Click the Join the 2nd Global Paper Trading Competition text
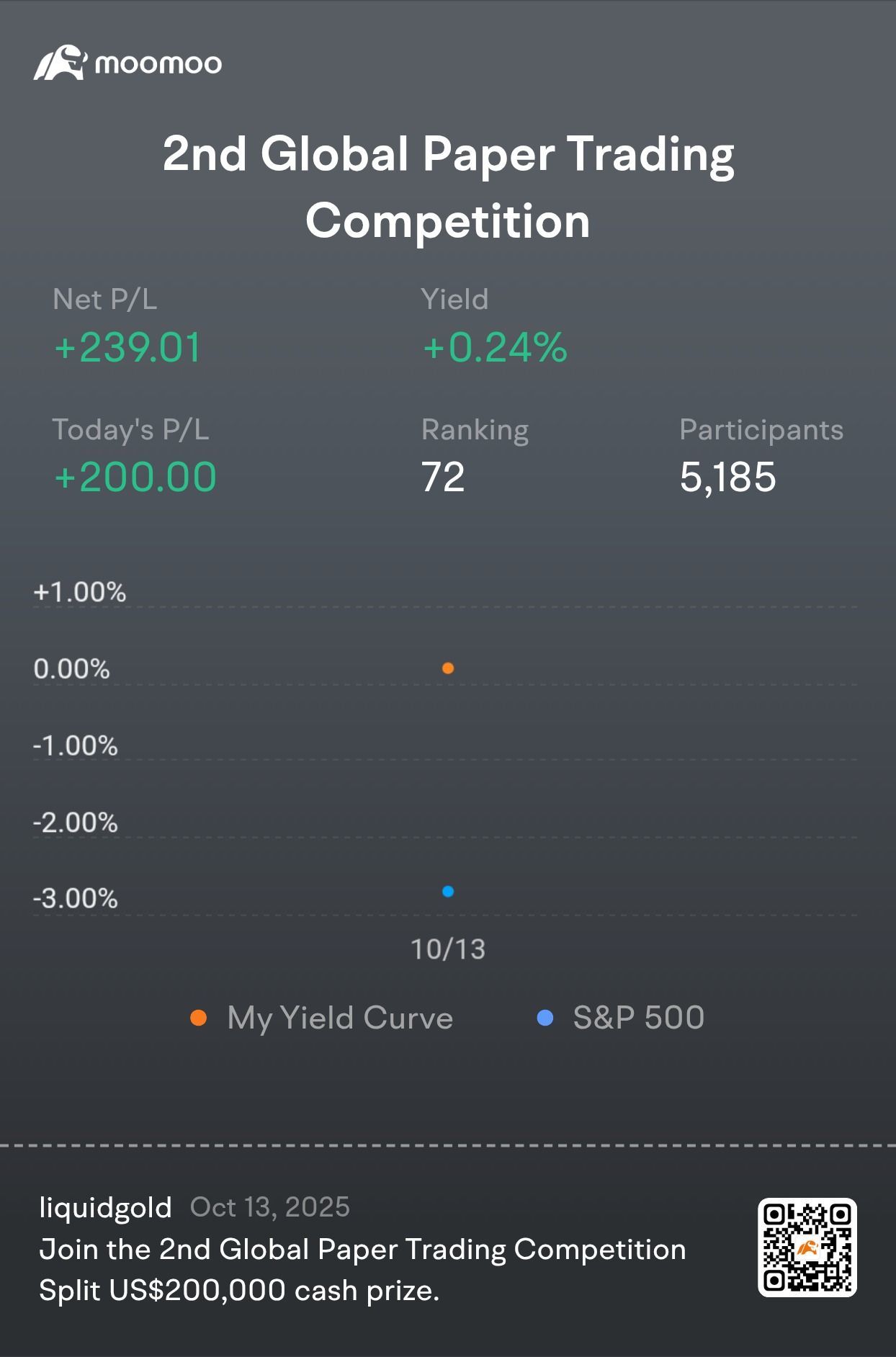The image size is (896, 1357). pyautogui.click(x=362, y=1250)
